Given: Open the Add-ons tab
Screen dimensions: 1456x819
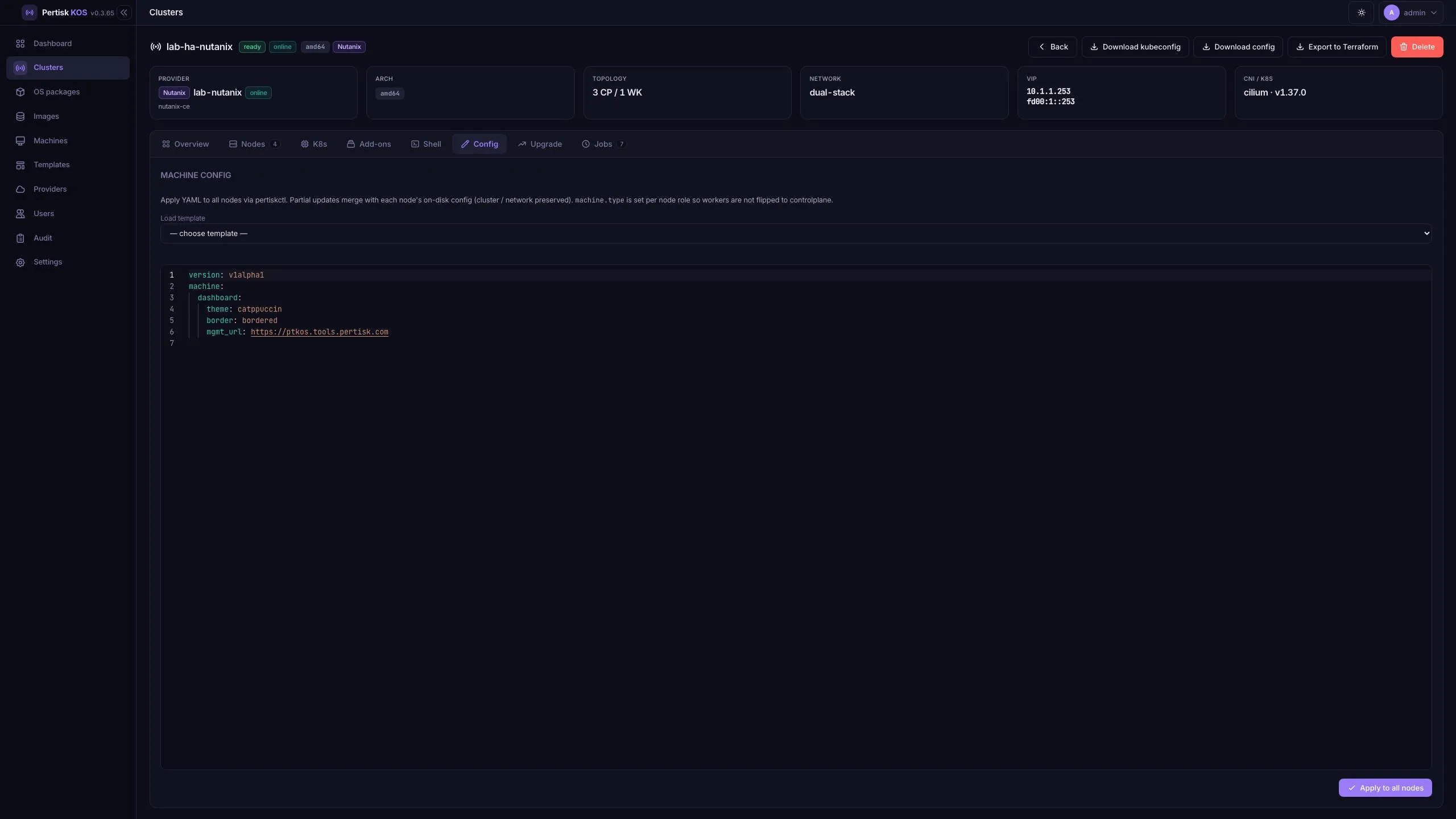Looking at the screenshot, I should pos(369,144).
